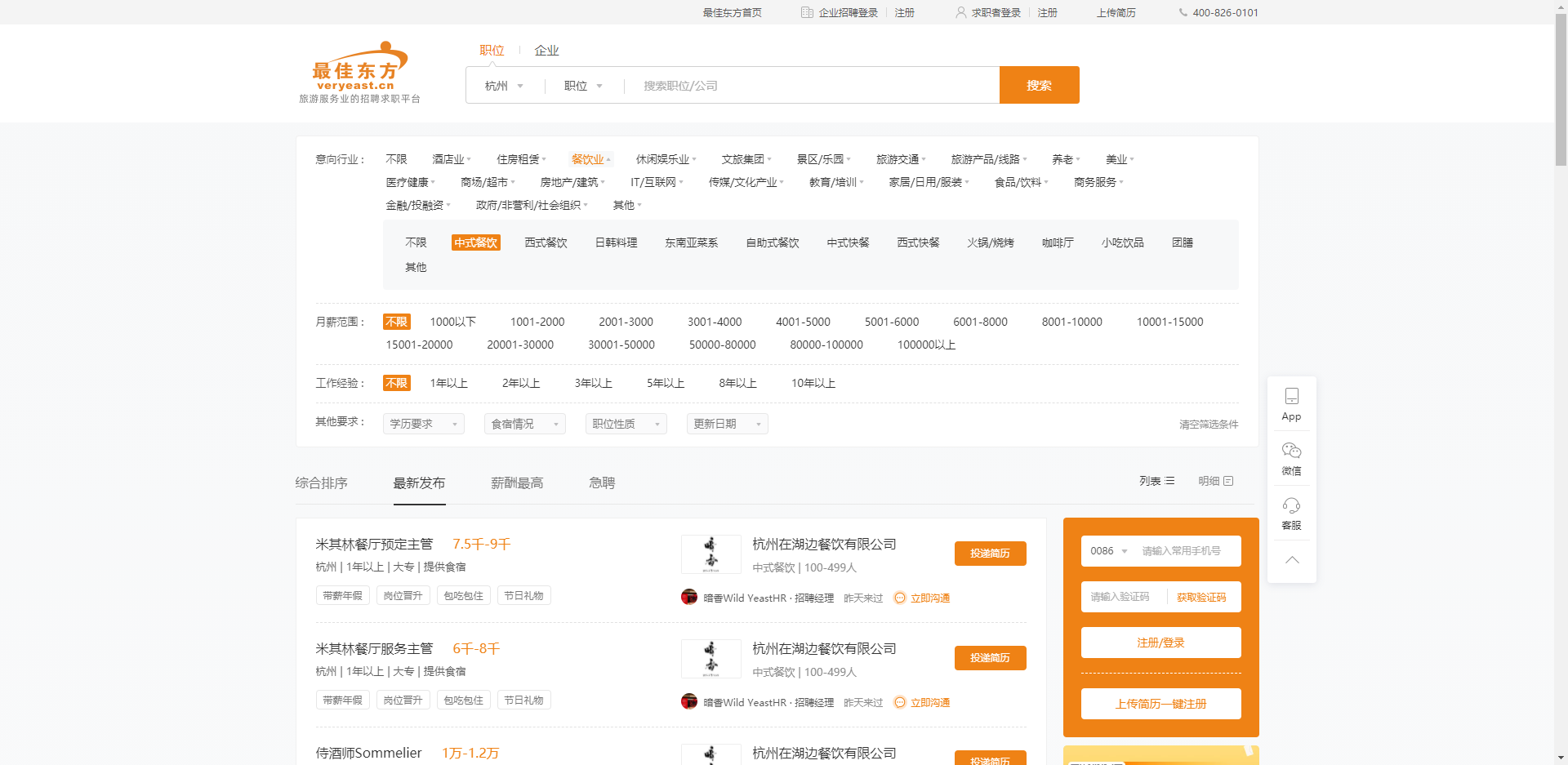
Task: Focus the 请输入常用手机号 phone field
Action: 1187,551
